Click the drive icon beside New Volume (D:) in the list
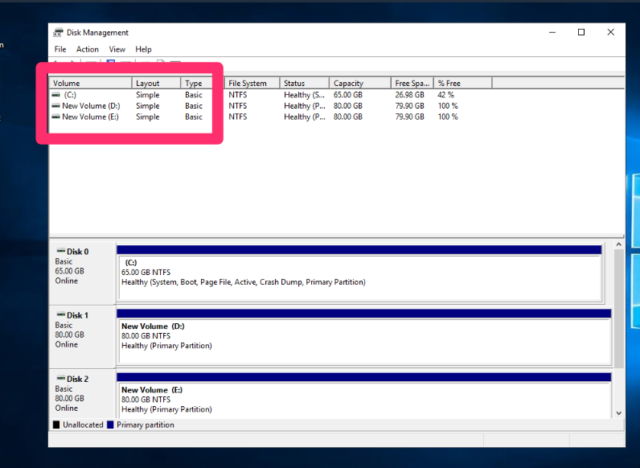This screenshot has width=640, height=468. tap(56, 106)
